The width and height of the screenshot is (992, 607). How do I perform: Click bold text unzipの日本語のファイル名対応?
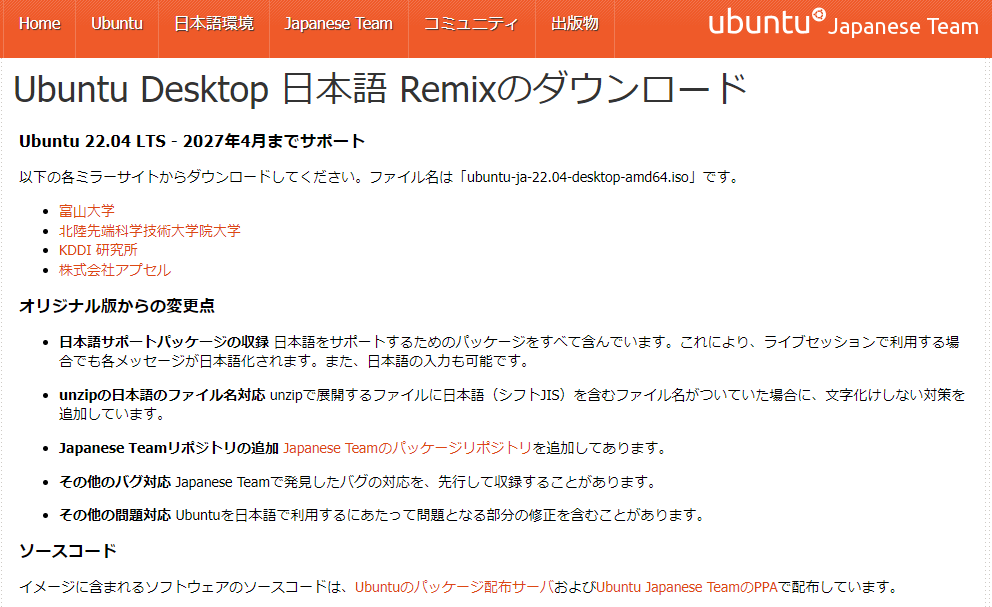pyautogui.click(x=162, y=395)
